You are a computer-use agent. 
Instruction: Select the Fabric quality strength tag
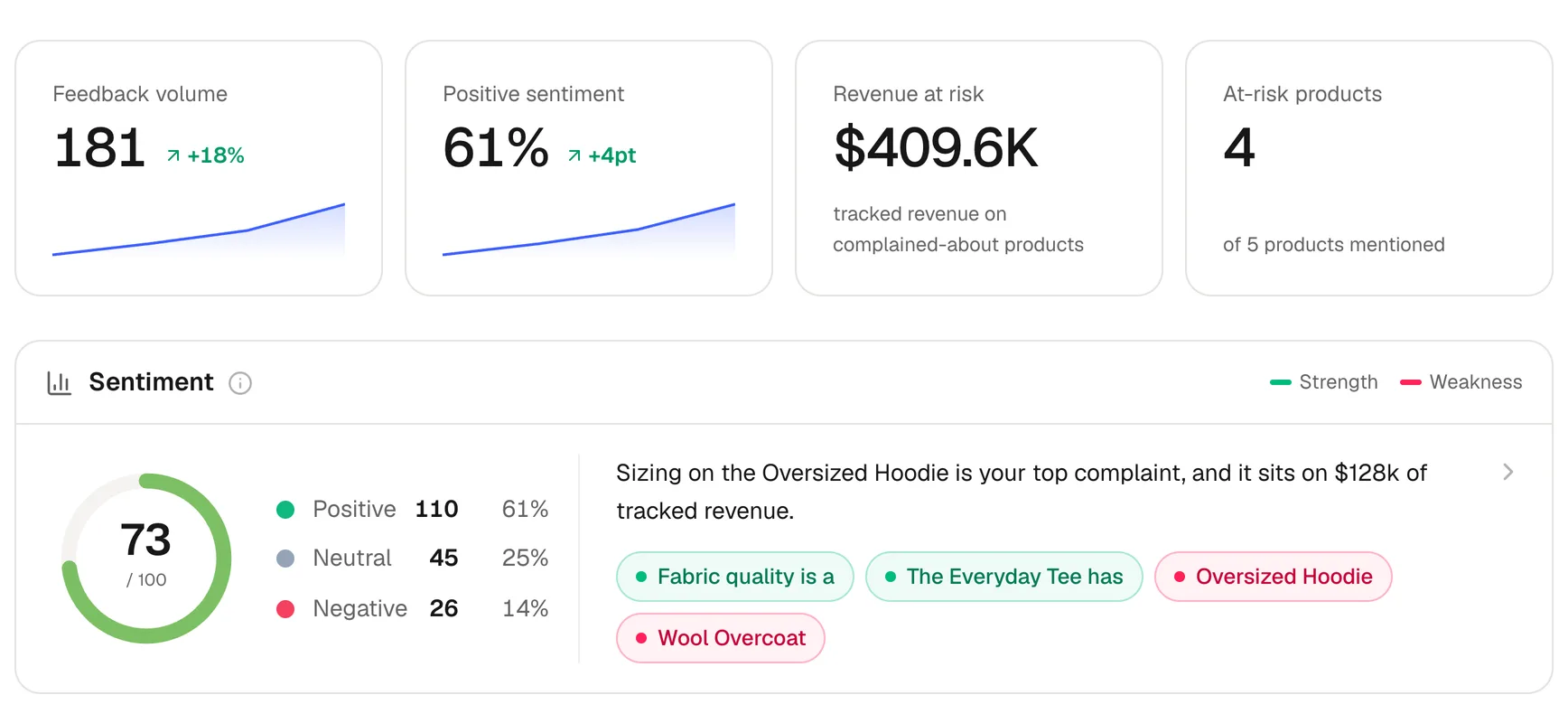tap(735, 577)
